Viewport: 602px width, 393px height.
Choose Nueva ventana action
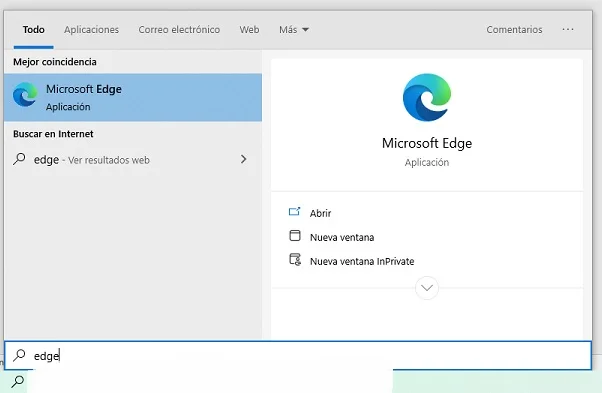pos(342,238)
